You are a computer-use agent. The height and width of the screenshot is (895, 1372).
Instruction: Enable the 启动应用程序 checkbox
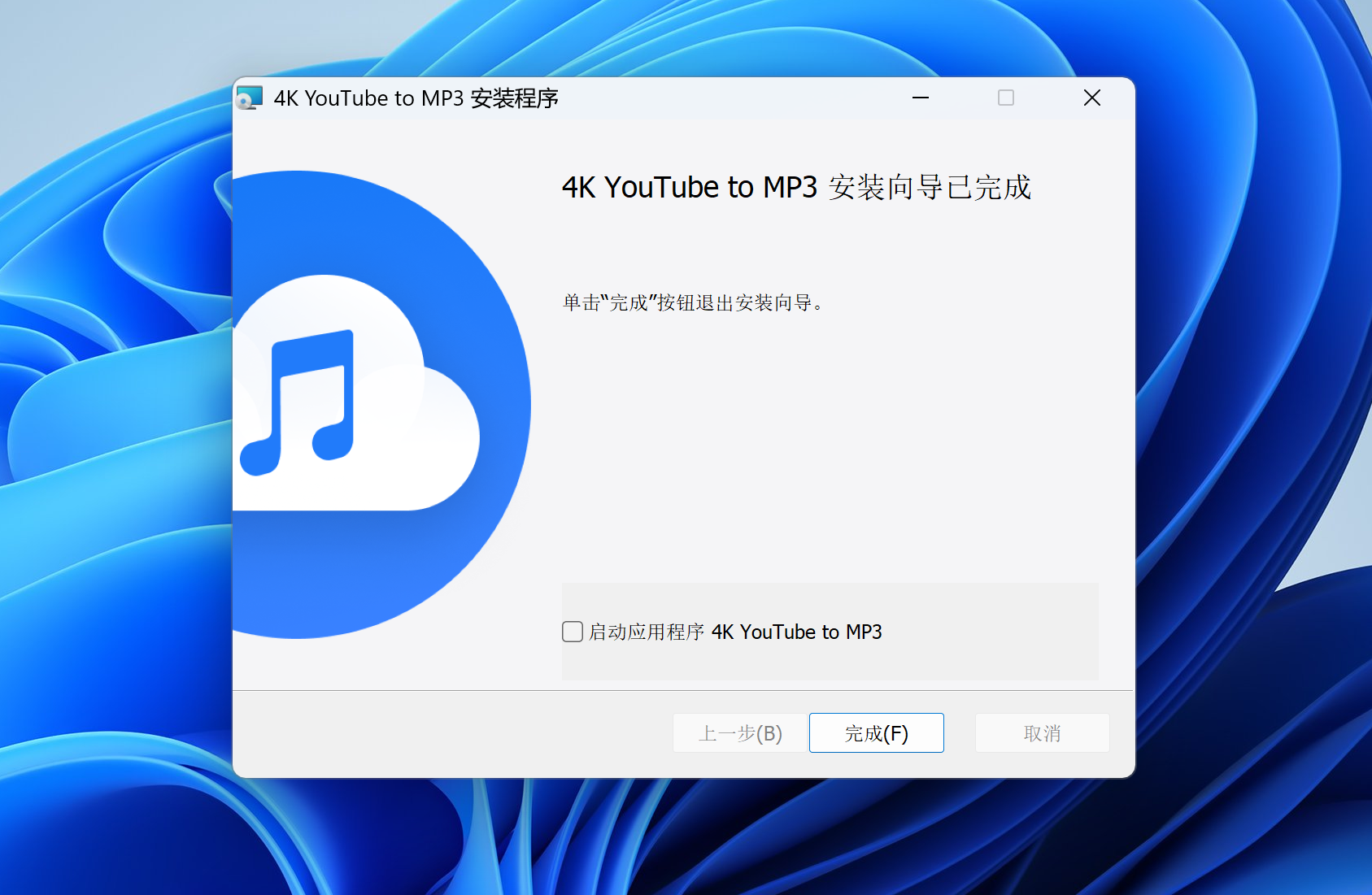click(573, 632)
